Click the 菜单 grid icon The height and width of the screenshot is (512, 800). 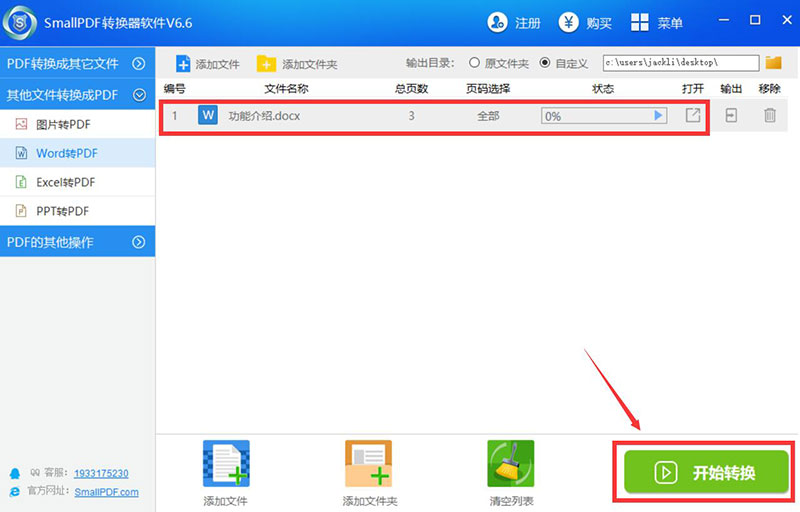point(639,22)
